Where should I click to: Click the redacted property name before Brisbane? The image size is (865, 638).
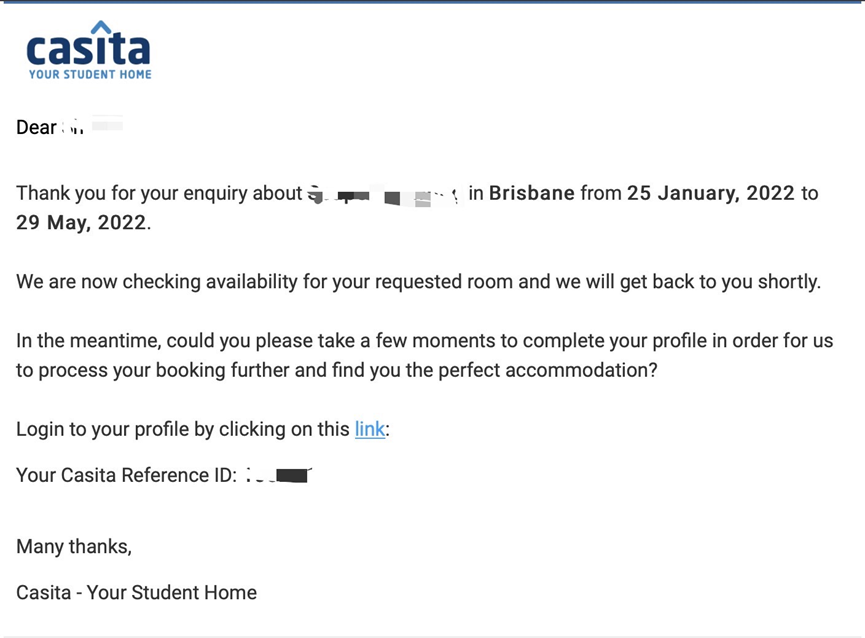(384, 195)
